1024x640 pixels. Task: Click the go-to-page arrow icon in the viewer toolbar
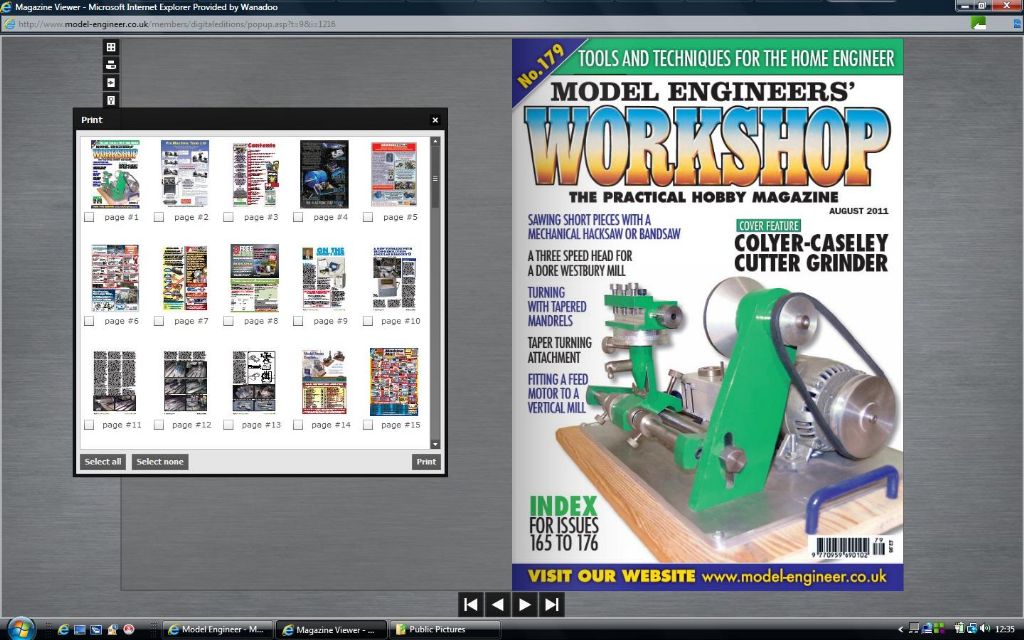click(111, 82)
